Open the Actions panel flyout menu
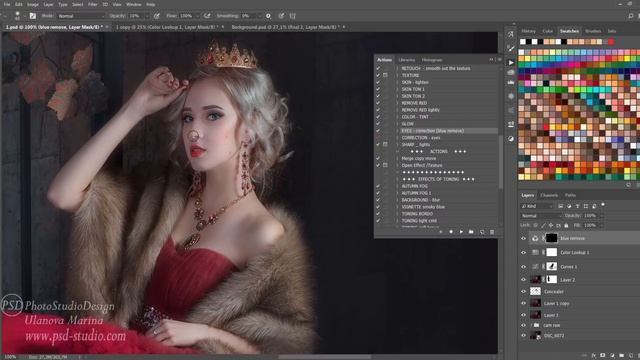The width and height of the screenshot is (640, 360). tap(500, 60)
